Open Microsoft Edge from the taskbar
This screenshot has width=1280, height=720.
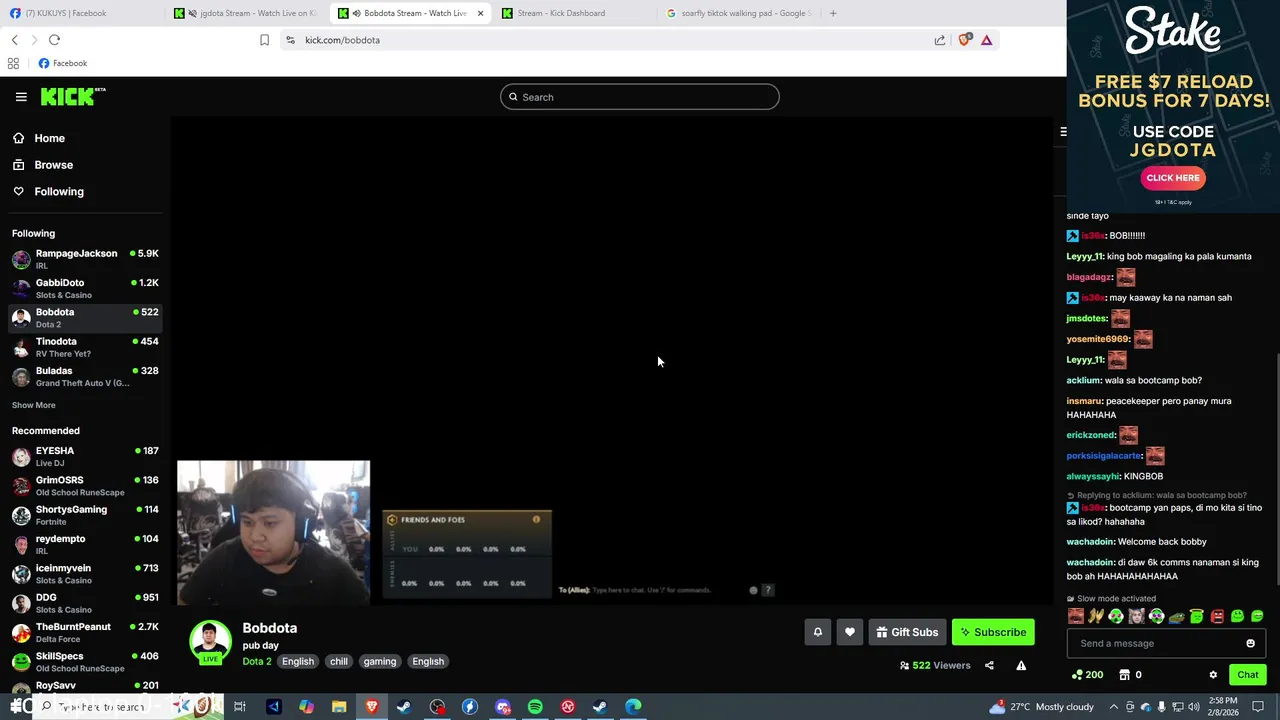(633, 707)
